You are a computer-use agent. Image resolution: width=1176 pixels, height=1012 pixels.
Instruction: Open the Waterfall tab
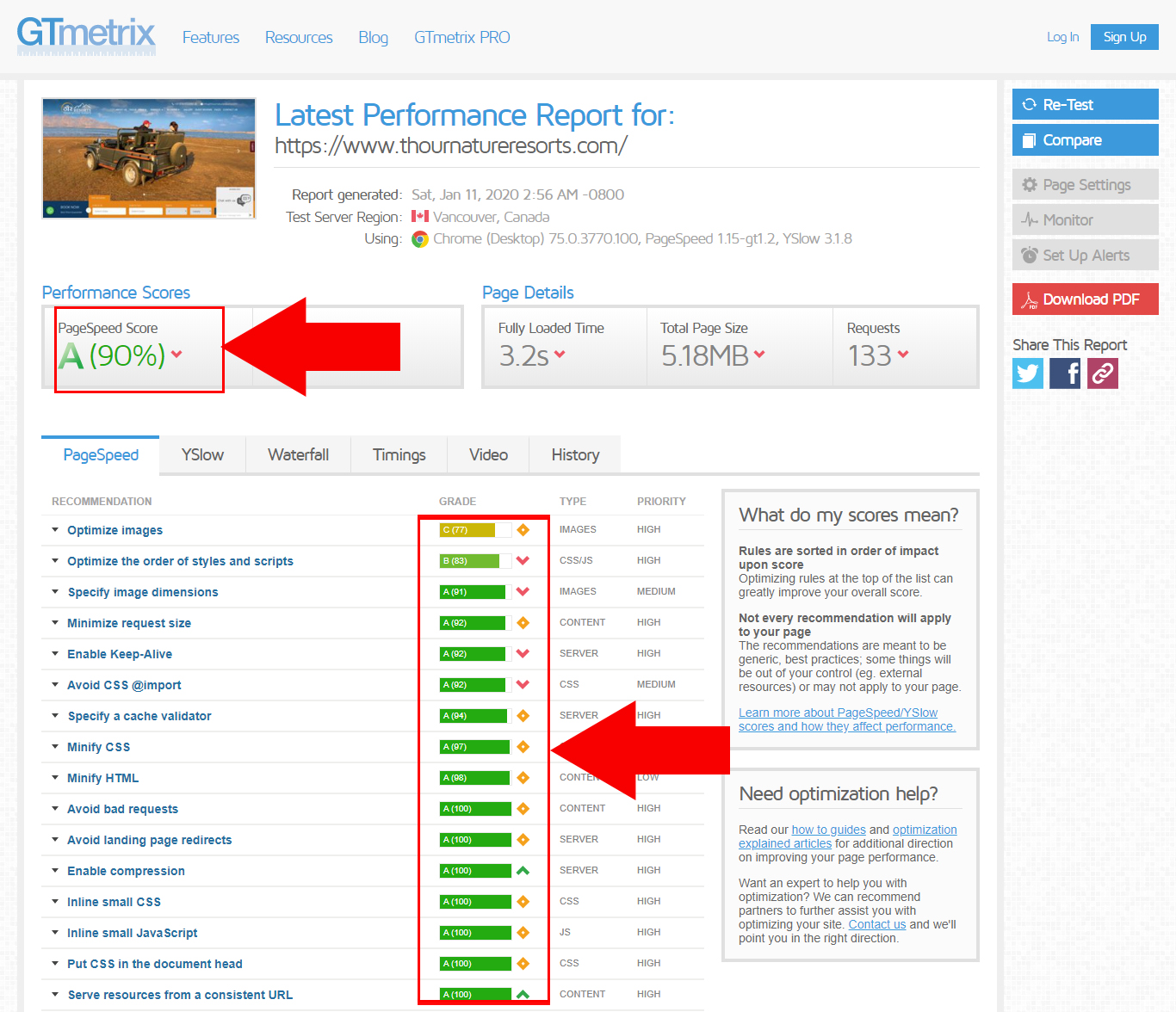[x=298, y=454]
